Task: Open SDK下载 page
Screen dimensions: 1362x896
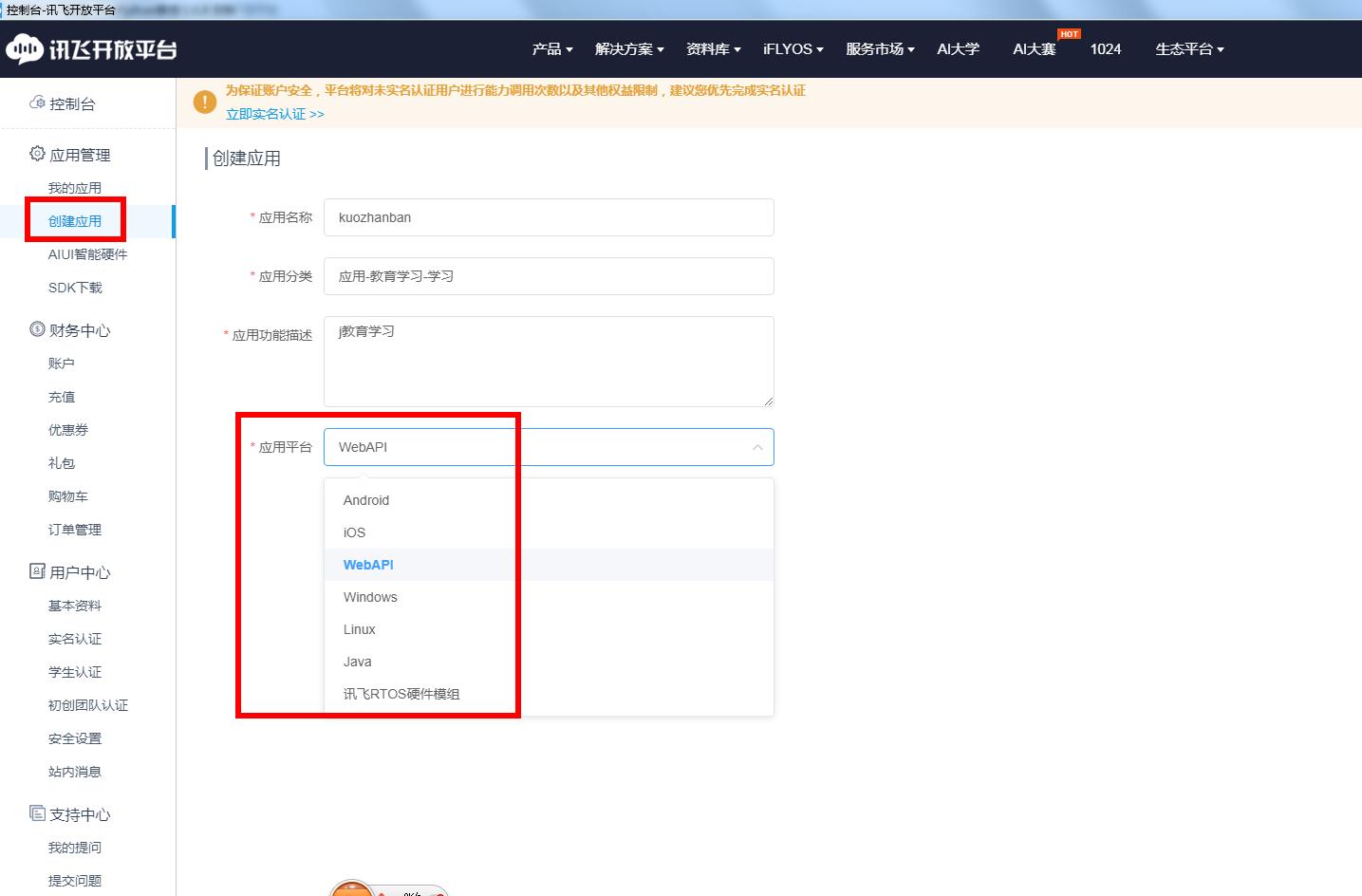Action: (x=75, y=288)
